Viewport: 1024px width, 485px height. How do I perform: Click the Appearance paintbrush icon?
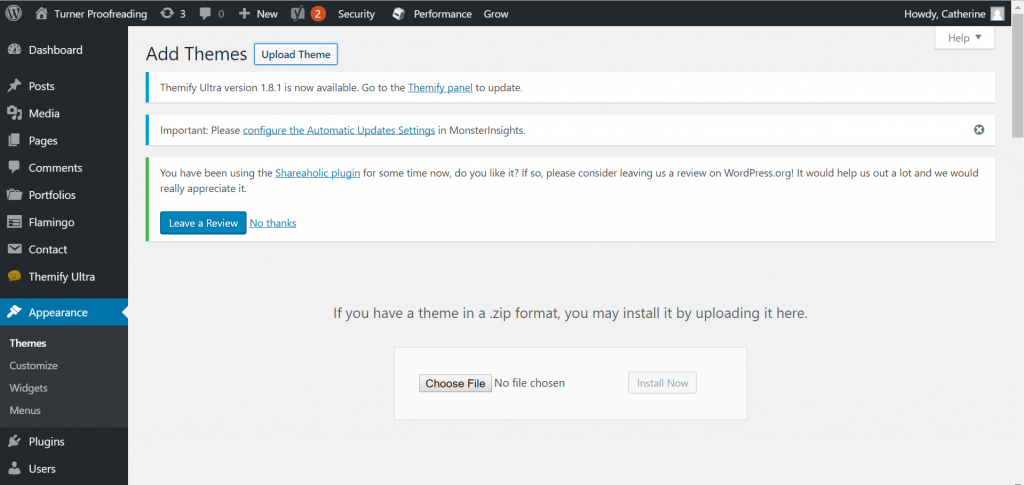14,312
